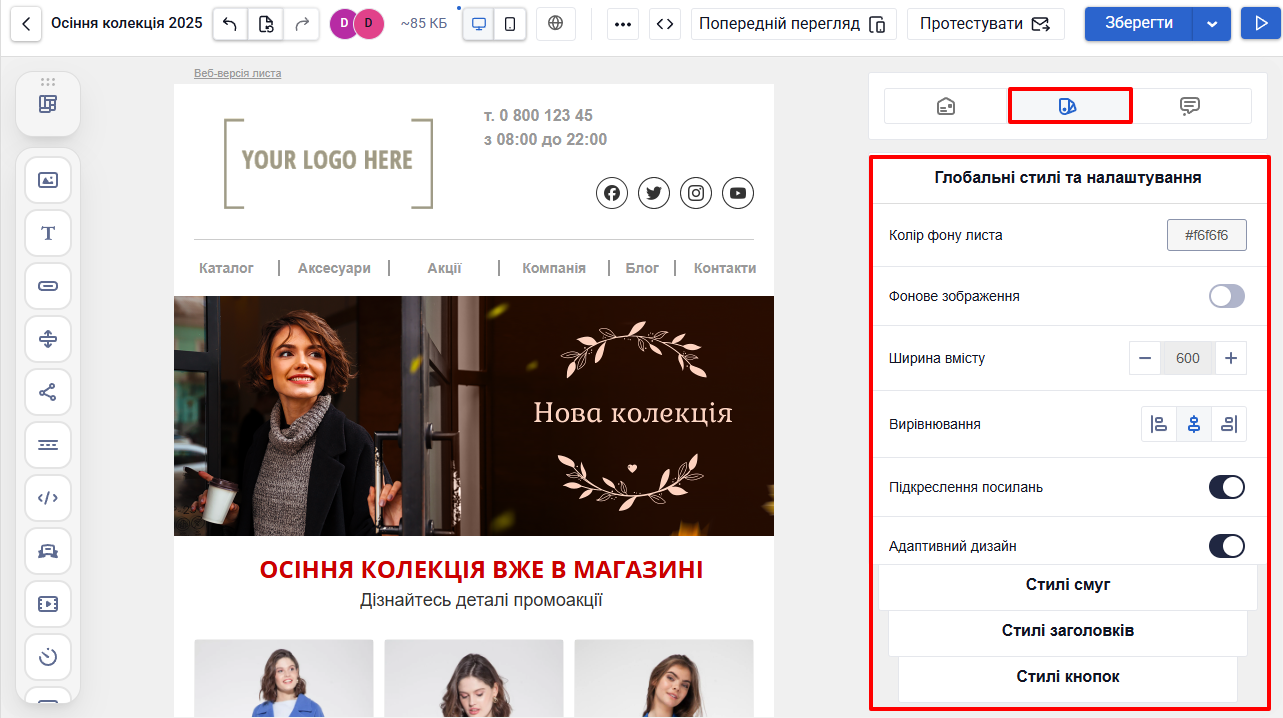The height and width of the screenshot is (718, 1283).
Task: Click the Акції menu item
Action: tap(444, 268)
